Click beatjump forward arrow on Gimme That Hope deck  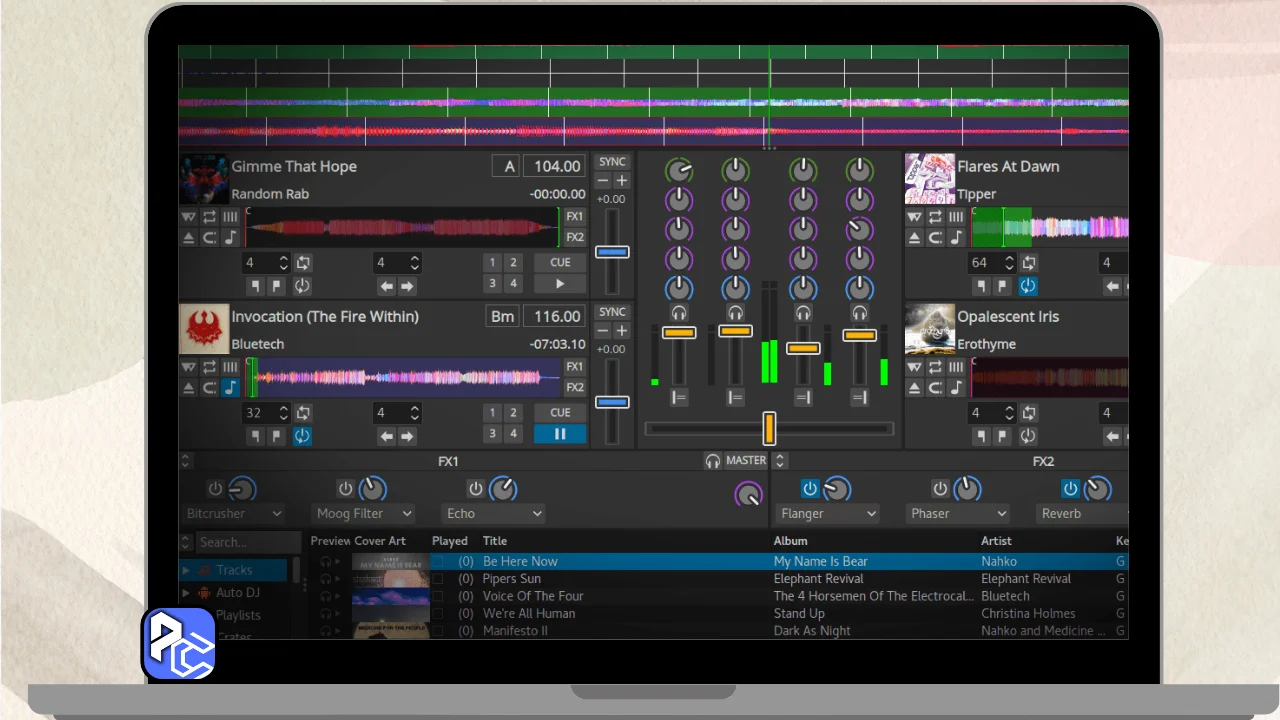click(407, 286)
